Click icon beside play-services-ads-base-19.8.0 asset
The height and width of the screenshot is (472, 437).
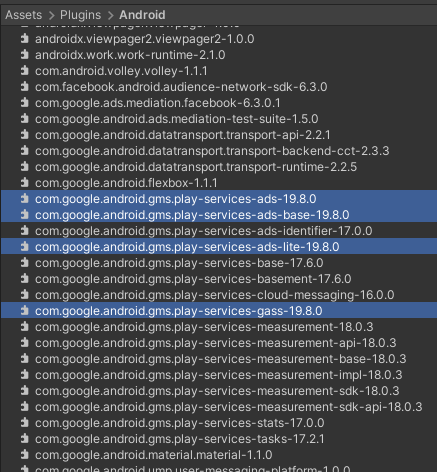tap(25, 215)
